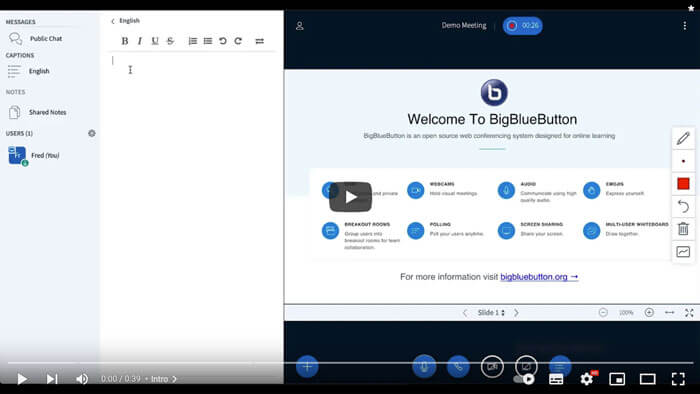The image size is (700, 394).
Task: Open the Intro chapter chevron
Action: 174,379
